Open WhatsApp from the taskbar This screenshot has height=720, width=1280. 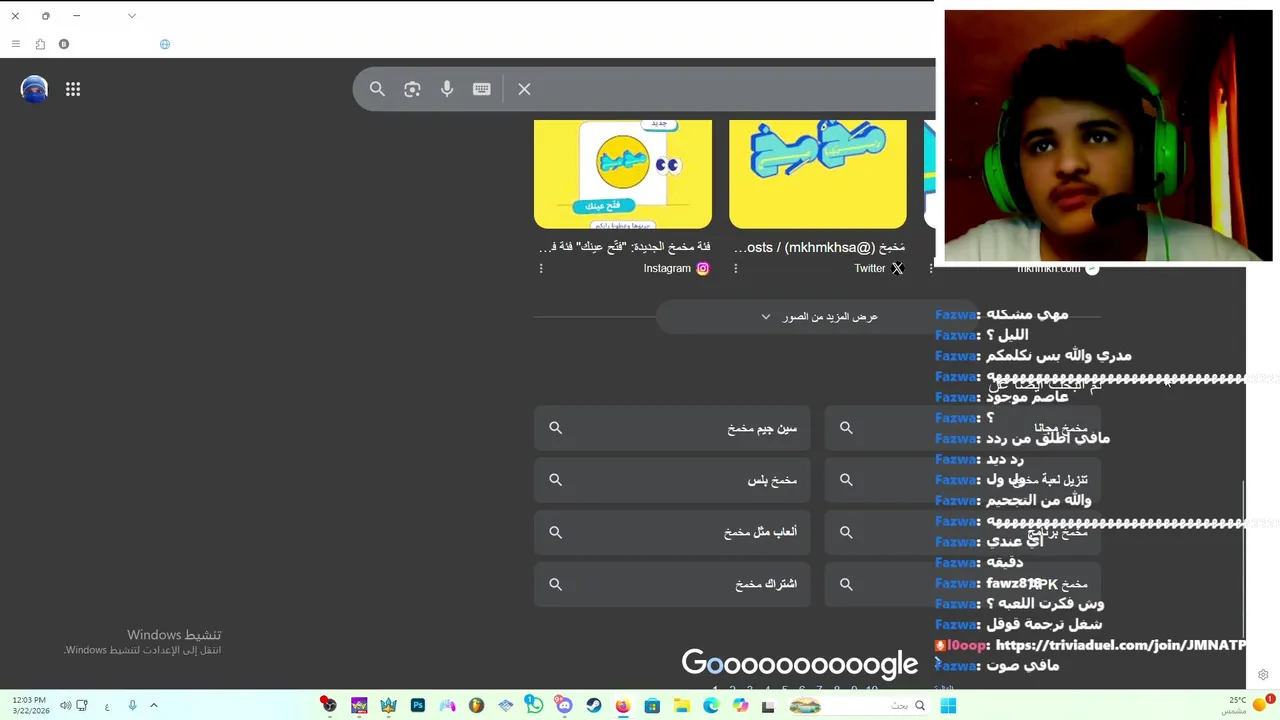tap(535, 706)
